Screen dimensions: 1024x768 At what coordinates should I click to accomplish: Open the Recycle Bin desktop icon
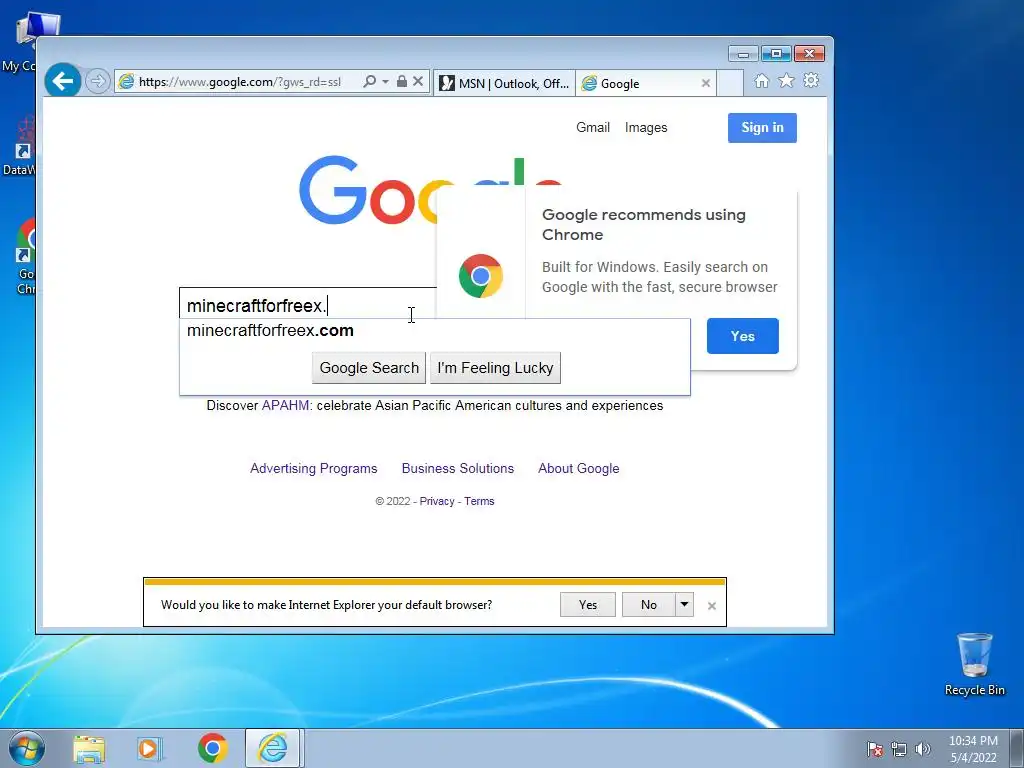[x=974, y=664]
